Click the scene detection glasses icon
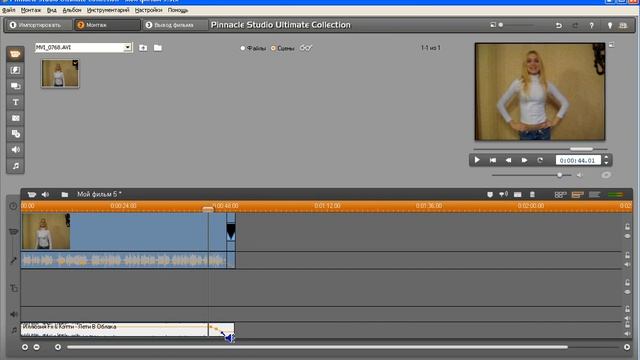The image size is (640, 360). tap(306, 48)
